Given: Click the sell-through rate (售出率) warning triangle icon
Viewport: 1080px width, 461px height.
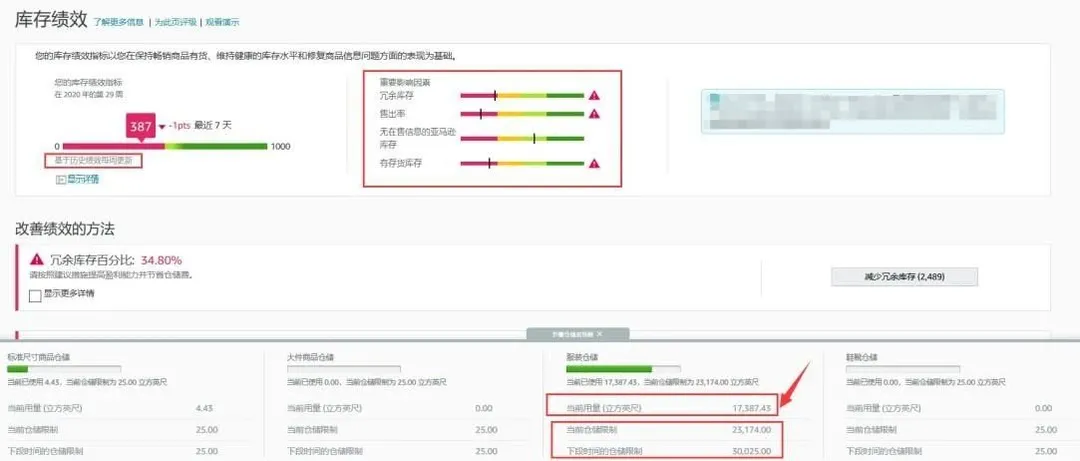Looking at the screenshot, I should tap(594, 114).
